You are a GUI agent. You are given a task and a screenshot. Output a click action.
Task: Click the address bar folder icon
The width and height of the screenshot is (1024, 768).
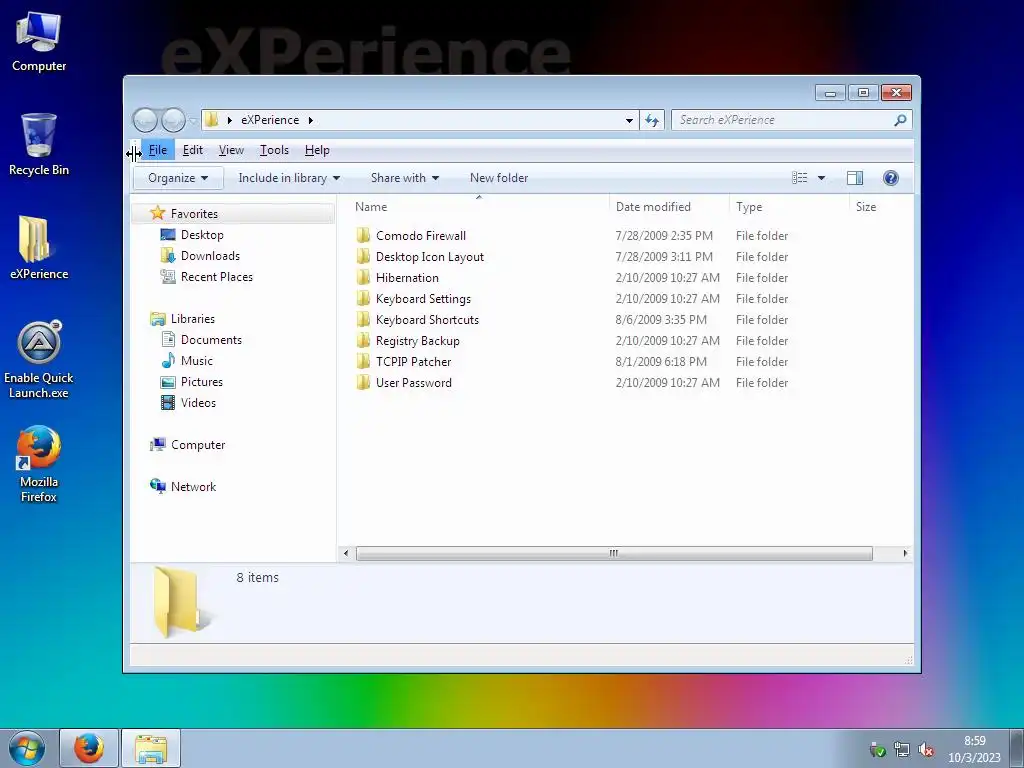point(211,120)
